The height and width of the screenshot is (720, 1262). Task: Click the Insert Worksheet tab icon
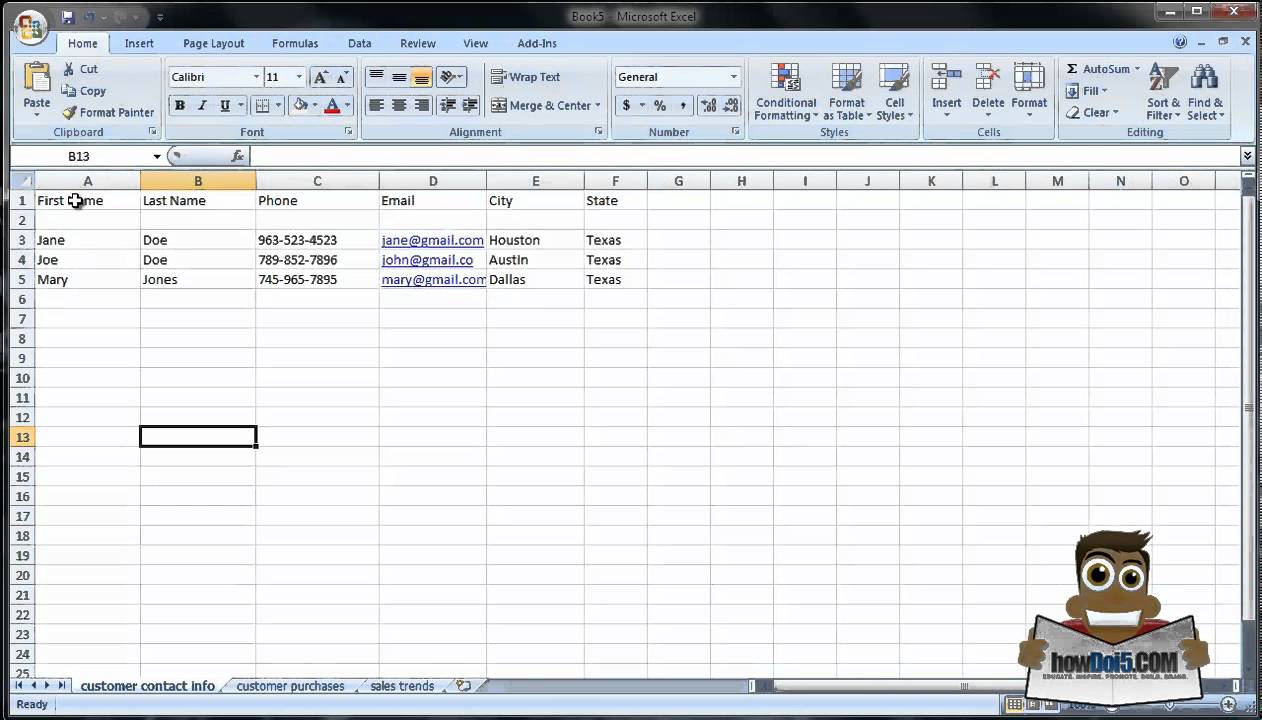(464, 686)
